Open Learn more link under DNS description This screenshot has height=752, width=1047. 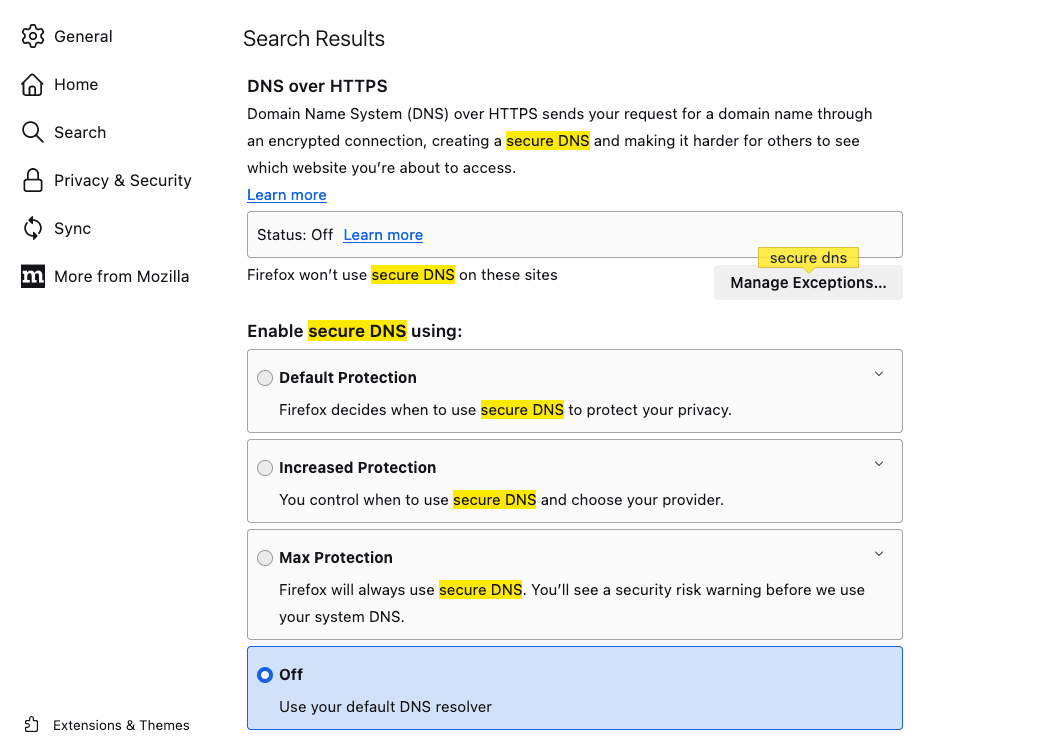[286, 195]
